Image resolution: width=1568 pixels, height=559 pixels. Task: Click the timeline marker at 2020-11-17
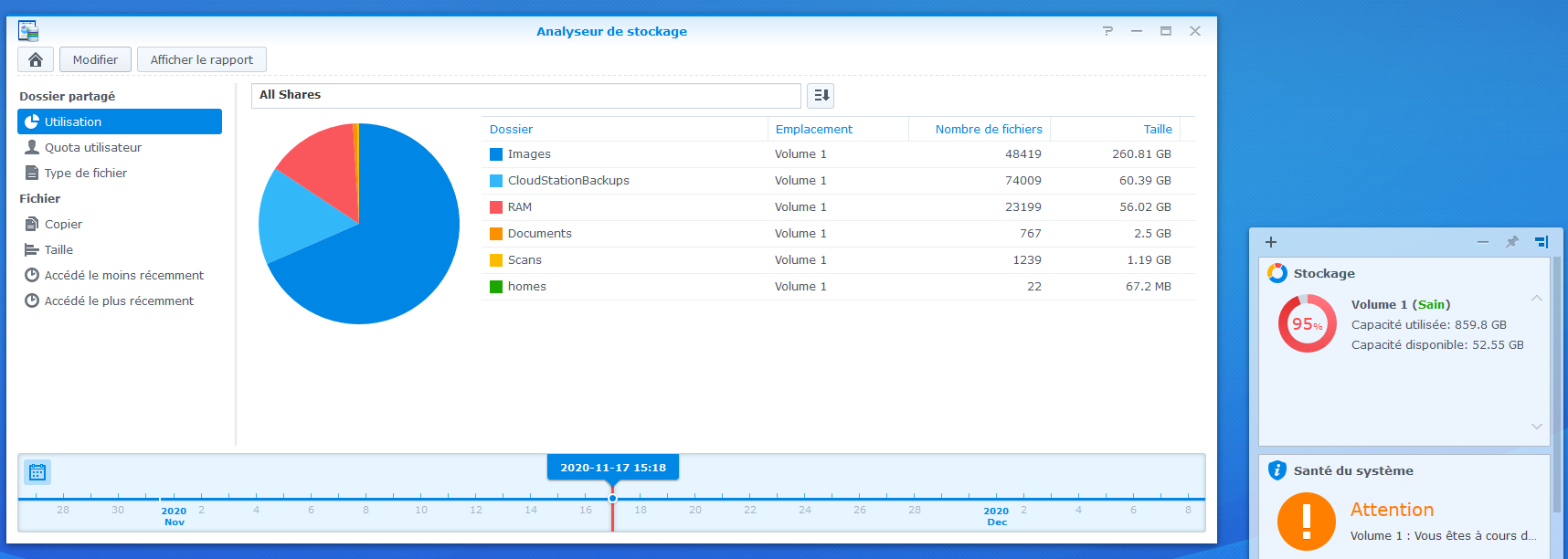[x=612, y=499]
